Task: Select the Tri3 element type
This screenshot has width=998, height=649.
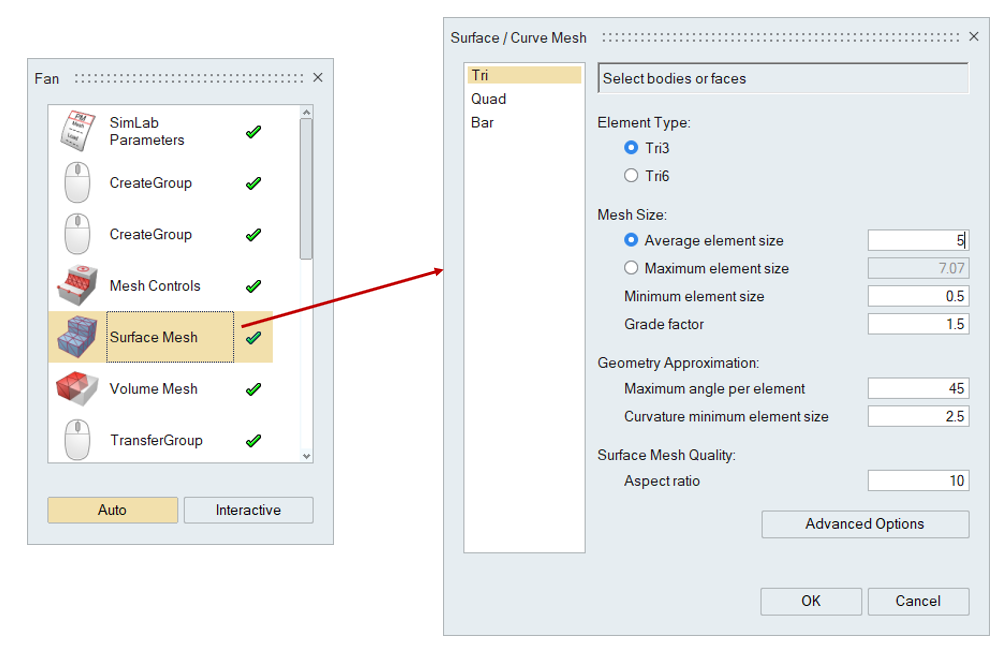Action: click(x=631, y=148)
